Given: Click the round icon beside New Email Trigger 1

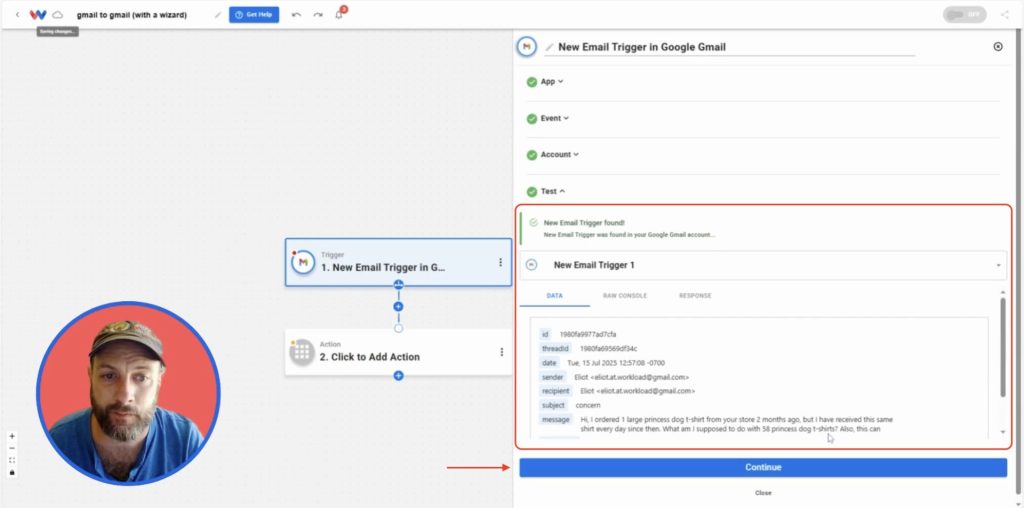Looking at the screenshot, I should coord(532,265).
